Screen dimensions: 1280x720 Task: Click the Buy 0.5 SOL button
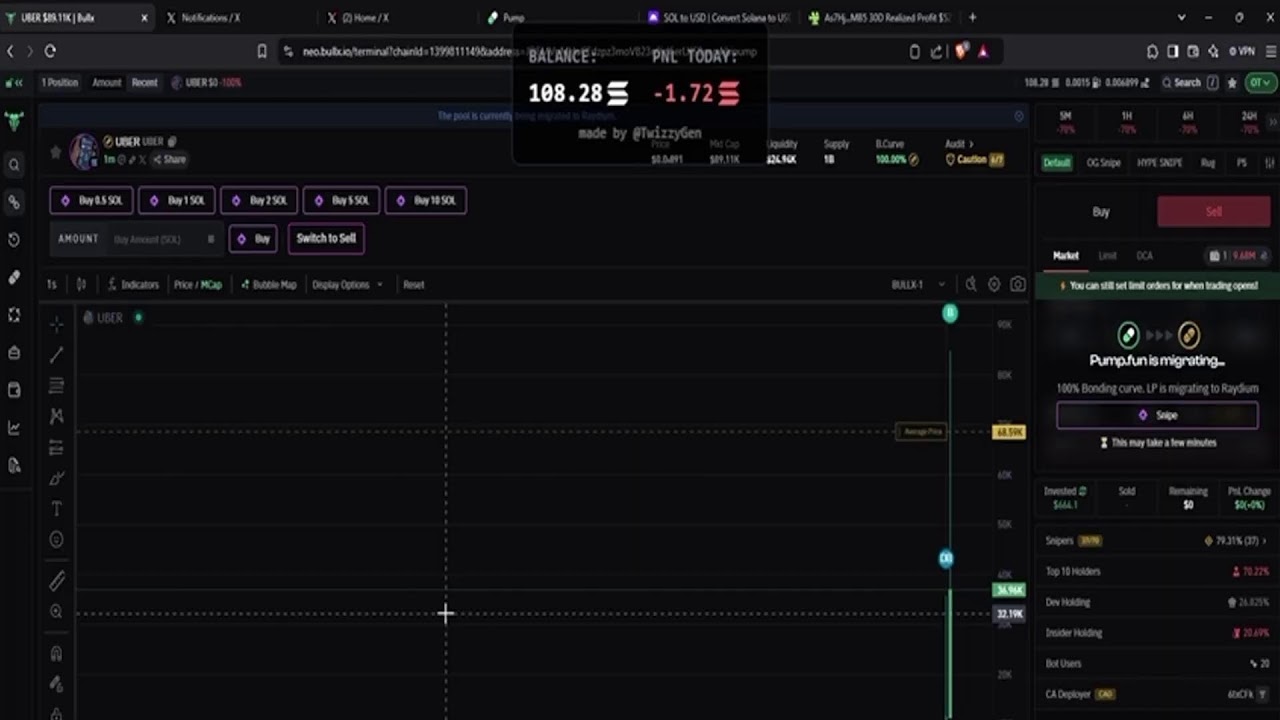[91, 200]
